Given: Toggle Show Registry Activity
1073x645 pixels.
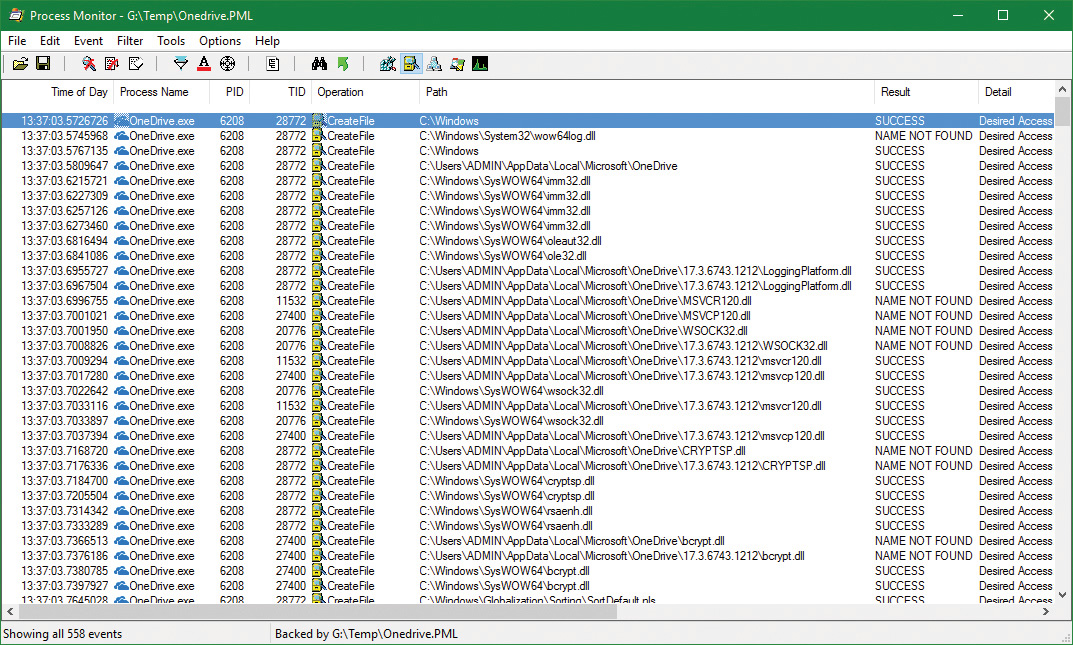Looking at the screenshot, I should point(388,64).
